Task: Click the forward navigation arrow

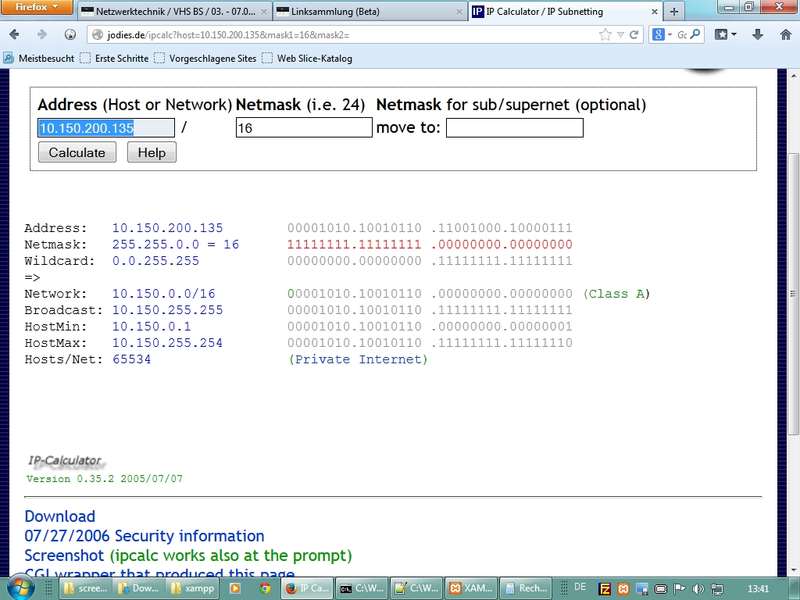Action: 42,35
